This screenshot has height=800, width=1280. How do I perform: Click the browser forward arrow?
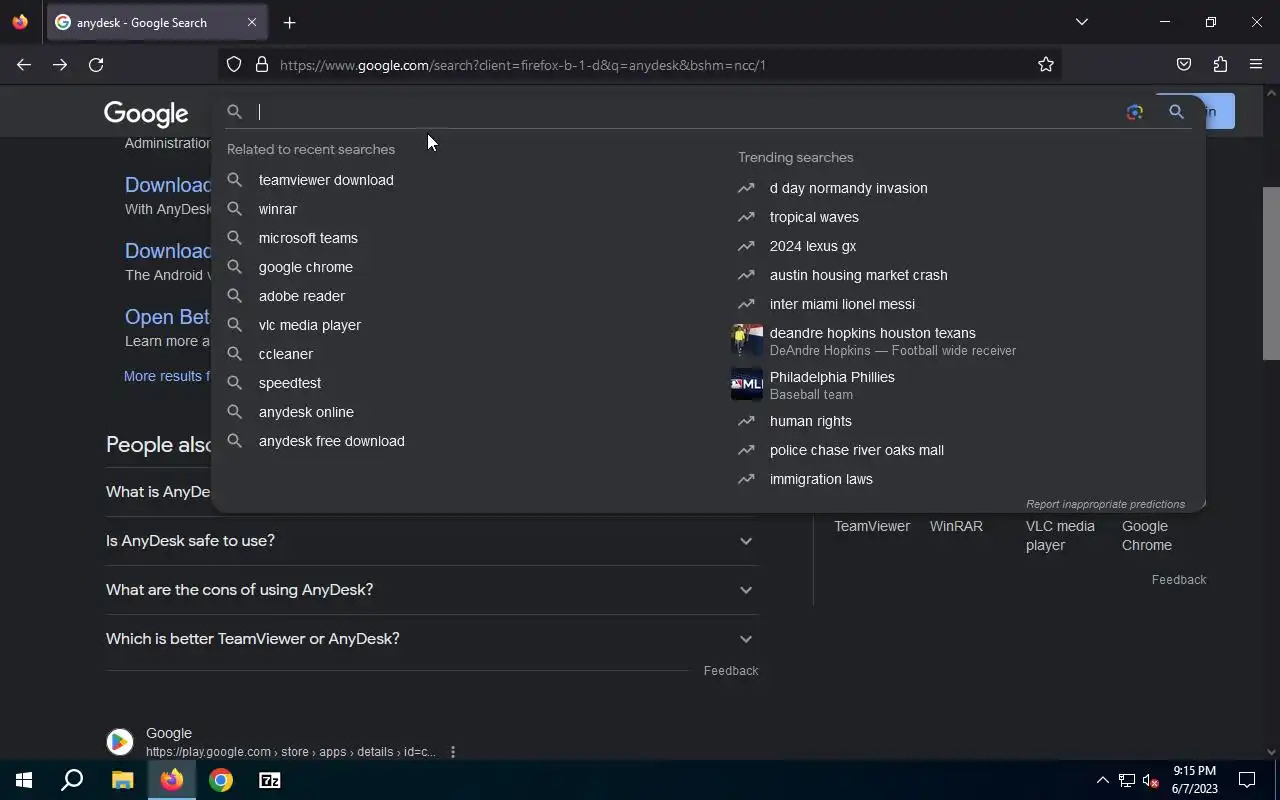60,65
